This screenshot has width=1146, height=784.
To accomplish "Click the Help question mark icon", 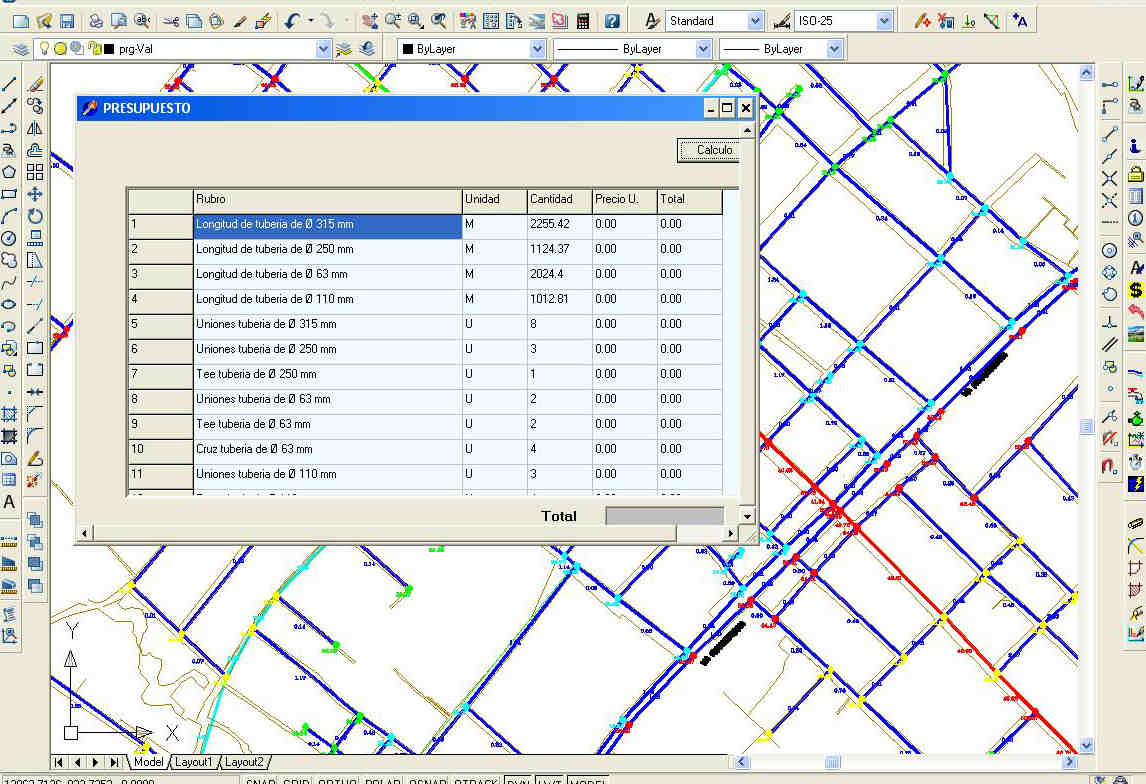I will [x=612, y=21].
